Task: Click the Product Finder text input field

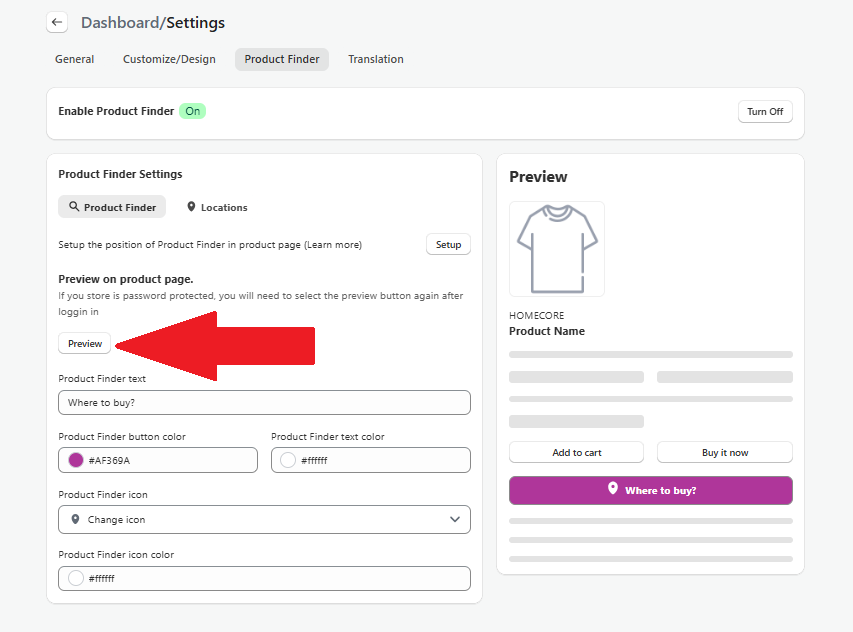Action: (x=264, y=402)
